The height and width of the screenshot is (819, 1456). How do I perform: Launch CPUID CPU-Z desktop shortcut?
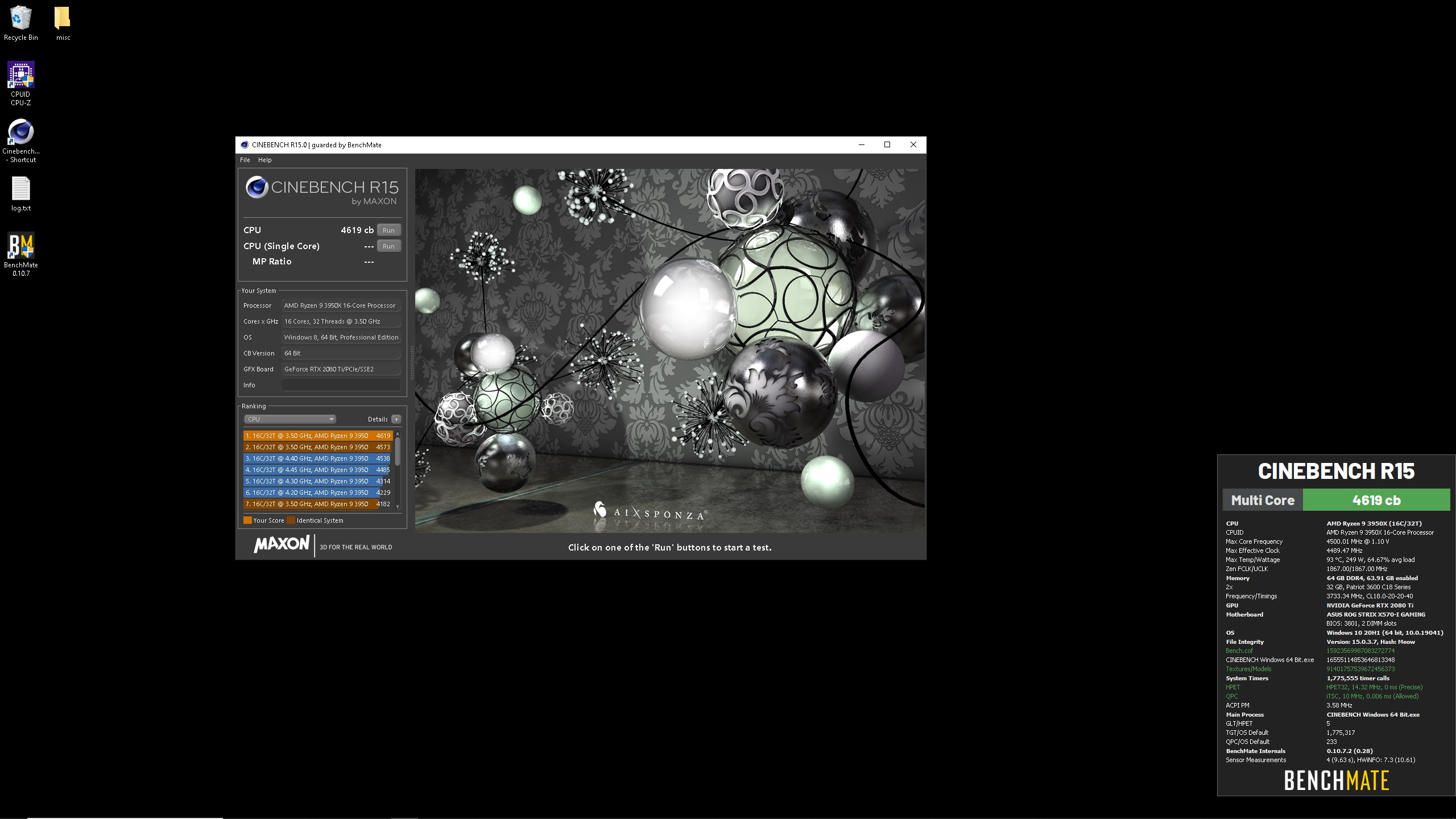click(21, 84)
